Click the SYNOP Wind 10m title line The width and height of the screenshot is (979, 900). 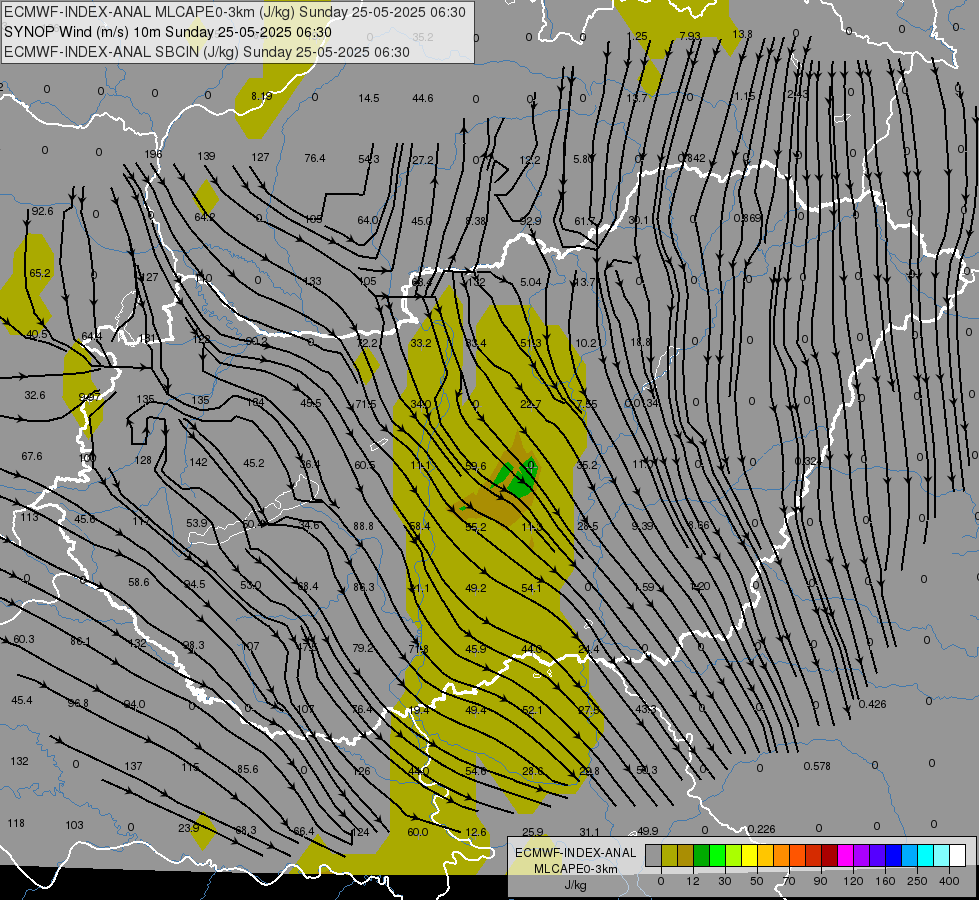click(167, 32)
